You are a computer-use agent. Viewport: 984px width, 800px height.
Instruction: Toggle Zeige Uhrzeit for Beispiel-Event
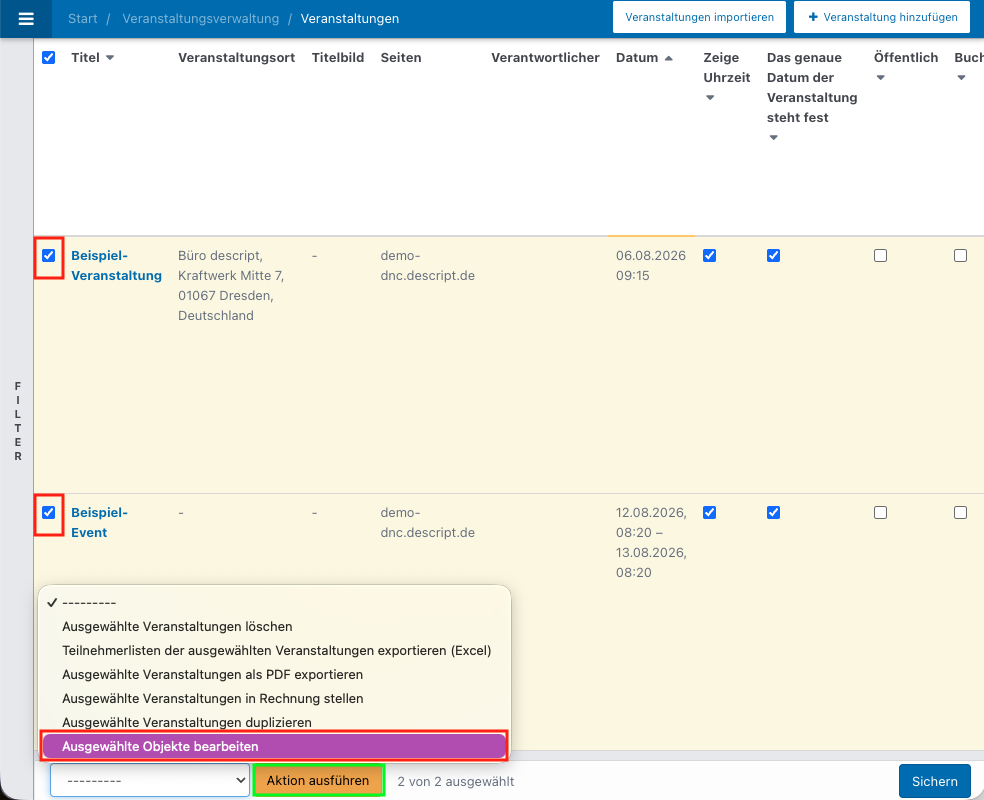click(x=709, y=513)
